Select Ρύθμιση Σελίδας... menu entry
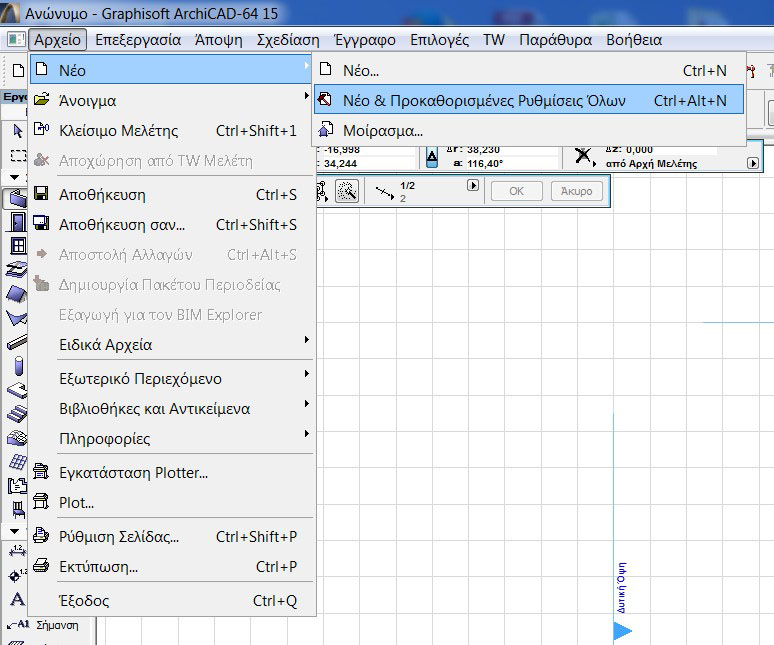This screenshot has height=645, width=774. click(x=171, y=536)
